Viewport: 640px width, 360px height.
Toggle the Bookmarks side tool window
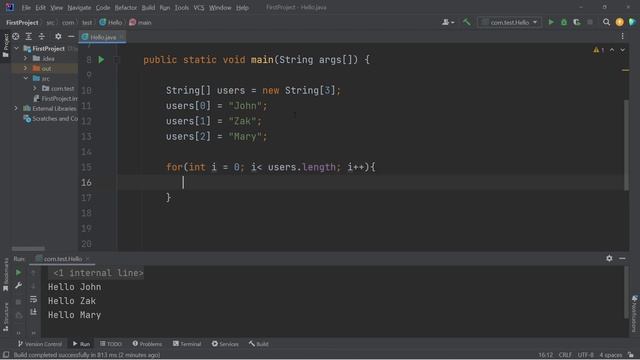pyautogui.click(x=5, y=276)
